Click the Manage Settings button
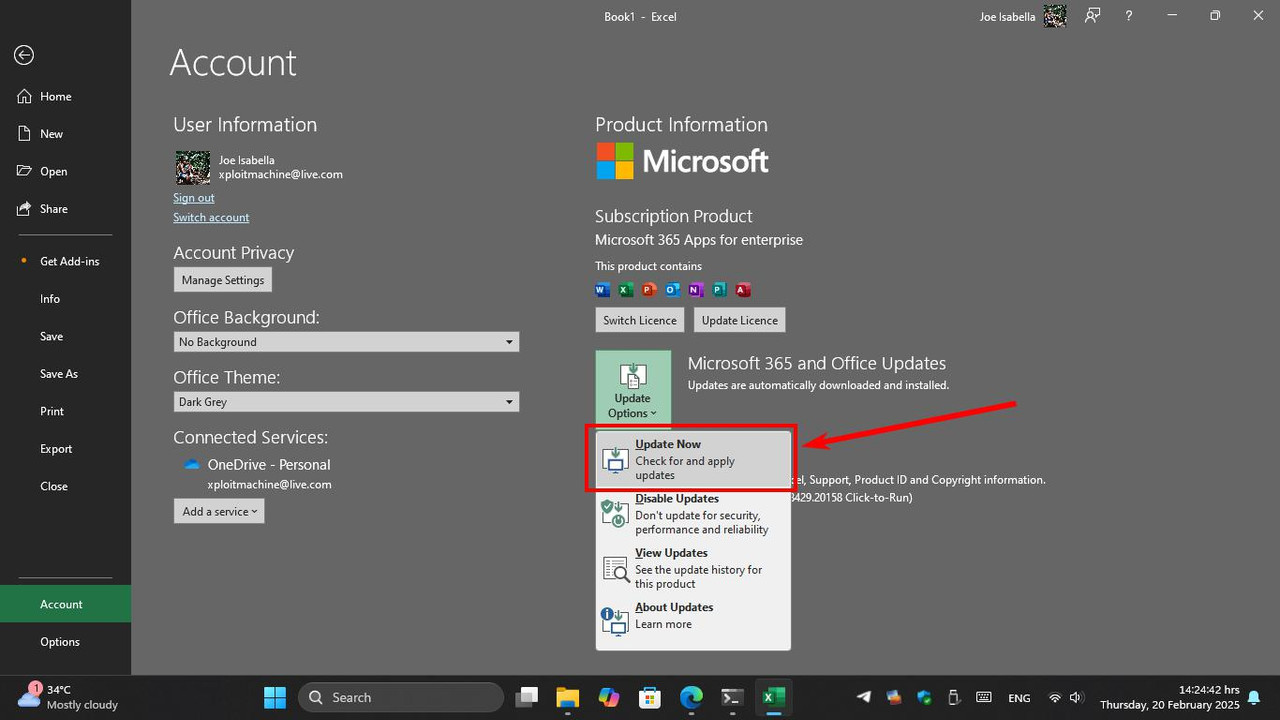 223,280
